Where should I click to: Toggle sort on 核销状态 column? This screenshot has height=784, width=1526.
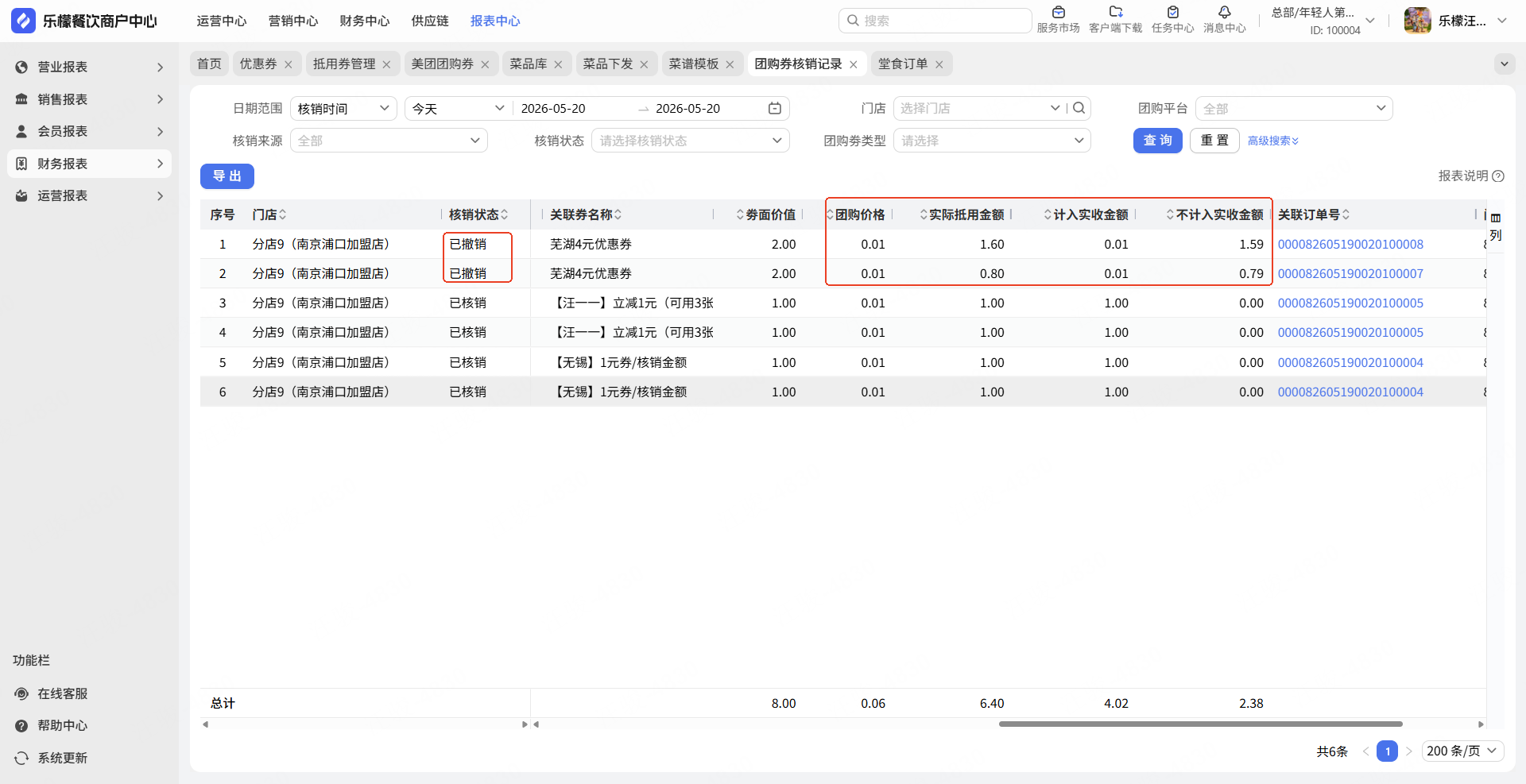coord(478,214)
